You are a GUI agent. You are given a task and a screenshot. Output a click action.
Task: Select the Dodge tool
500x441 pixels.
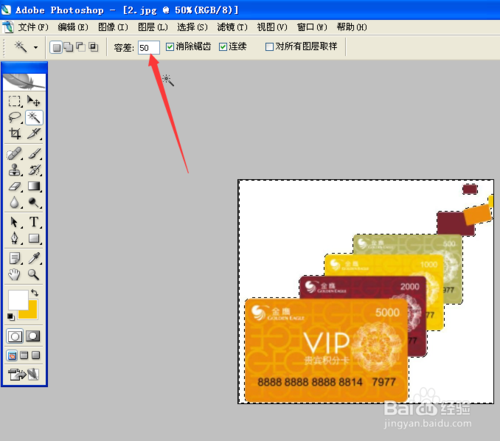(x=34, y=202)
